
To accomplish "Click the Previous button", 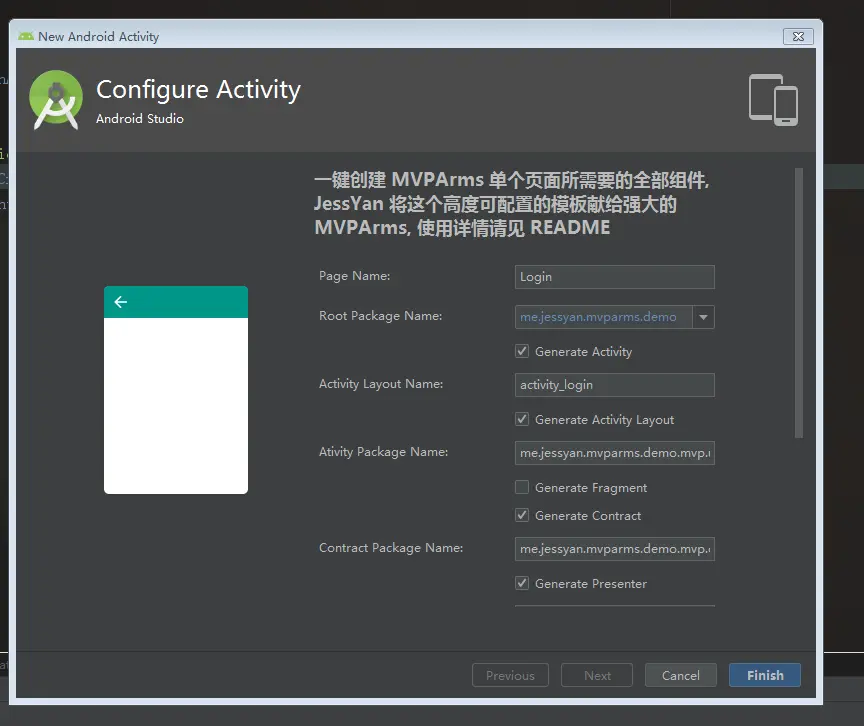I will [x=510, y=675].
